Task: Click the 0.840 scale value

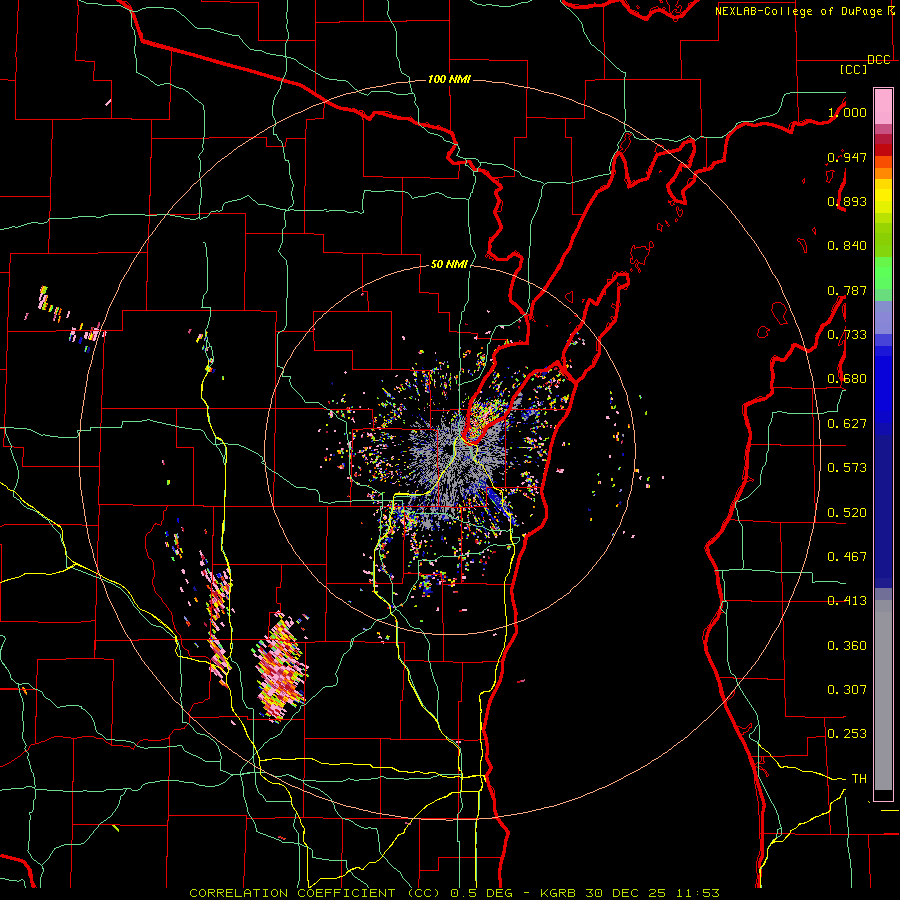Action: (x=847, y=246)
